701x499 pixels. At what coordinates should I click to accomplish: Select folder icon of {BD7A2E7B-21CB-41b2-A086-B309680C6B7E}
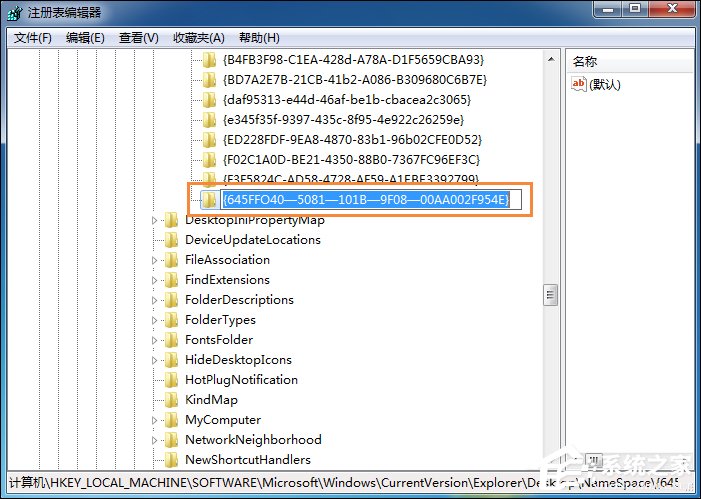[209, 80]
